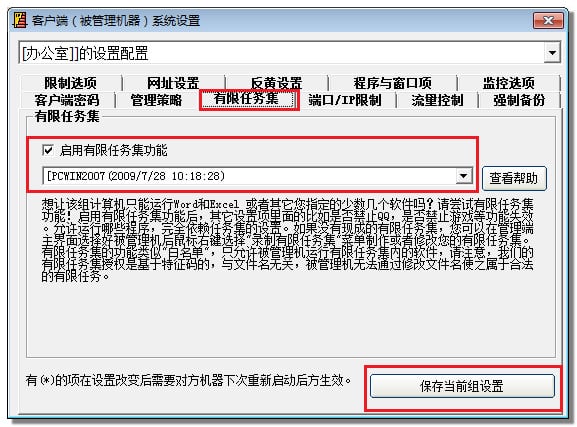Toggle the 启用有限任务集功能 checkbox
This screenshot has width=577, height=427.
[x=48, y=150]
